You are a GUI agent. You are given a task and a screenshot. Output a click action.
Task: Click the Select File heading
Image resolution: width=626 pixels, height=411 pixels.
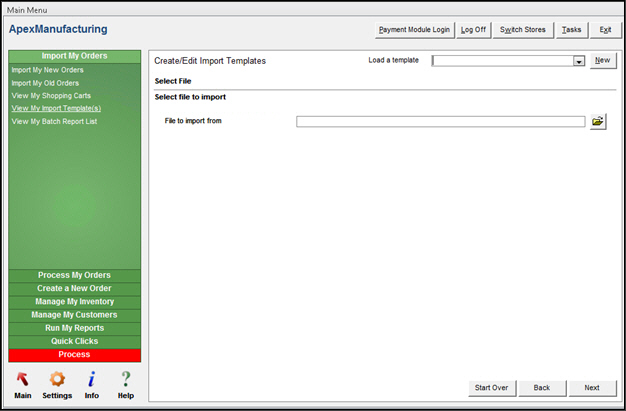tap(173, 81)
